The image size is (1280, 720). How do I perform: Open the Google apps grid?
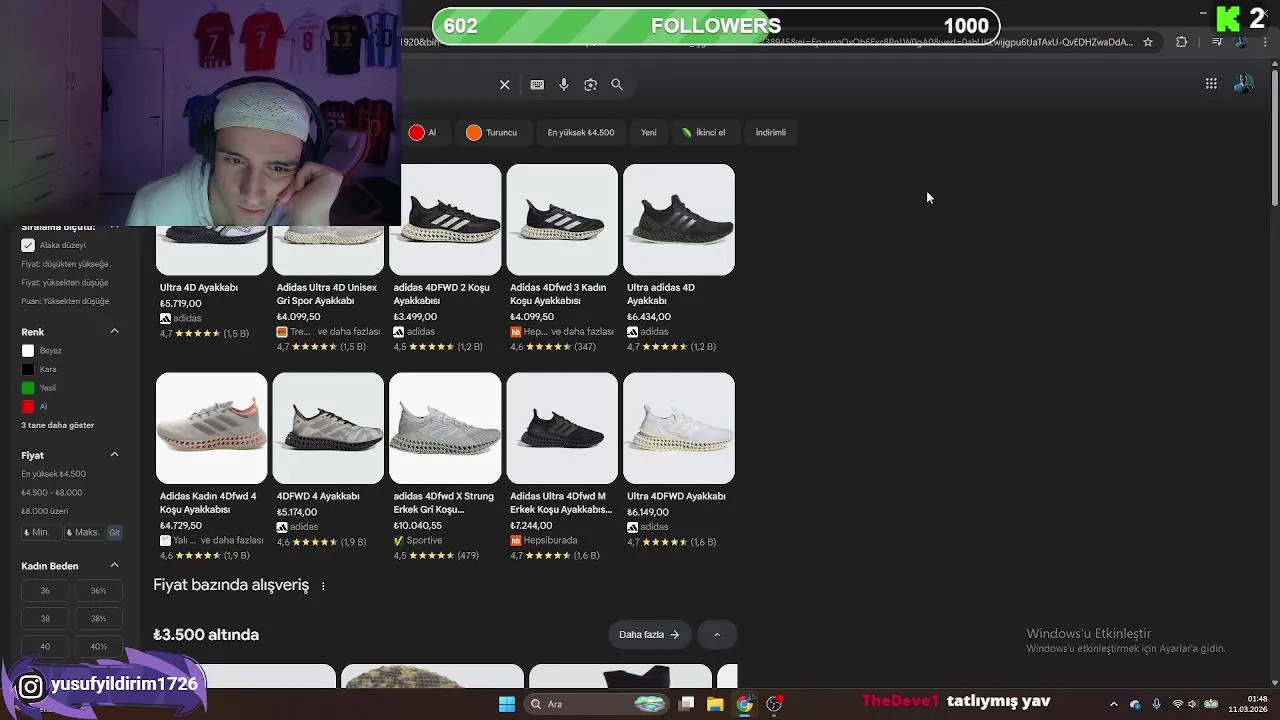click(x=1211, y=84)
